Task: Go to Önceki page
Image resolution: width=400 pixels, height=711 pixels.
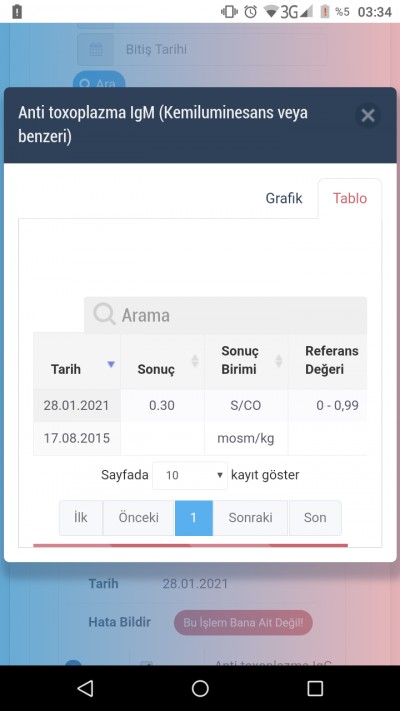Action: point(138,518)
